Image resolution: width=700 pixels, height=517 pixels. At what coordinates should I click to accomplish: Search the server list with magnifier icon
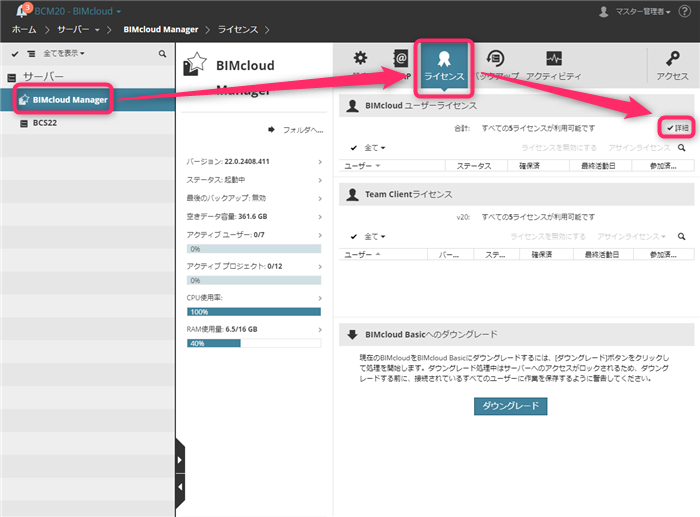click(162, 54)
